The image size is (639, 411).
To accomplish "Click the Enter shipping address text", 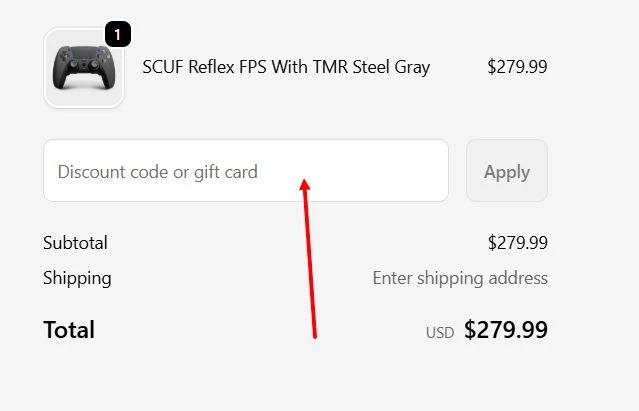I will click(460, 278).
